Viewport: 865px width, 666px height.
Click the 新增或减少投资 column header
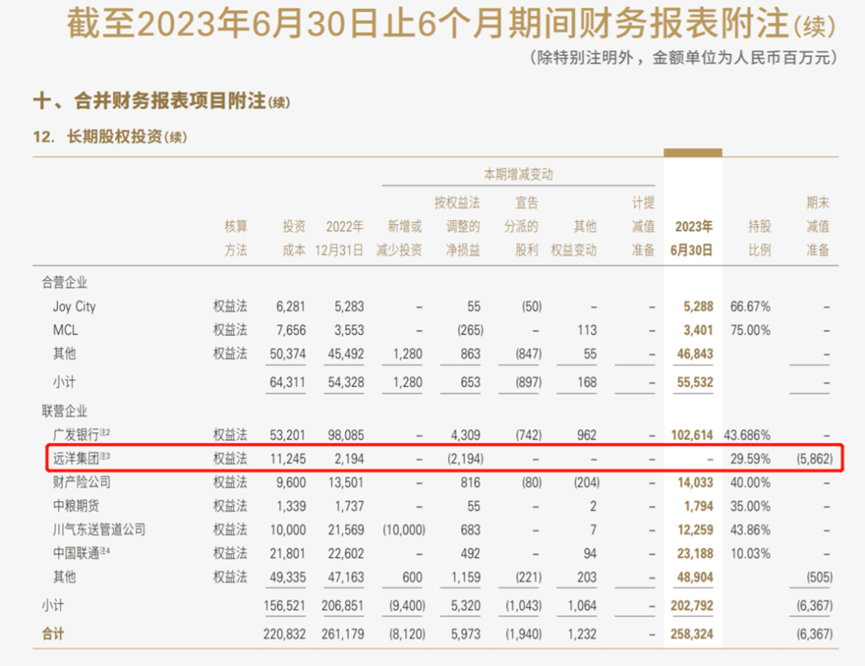(x=399, y=238)
